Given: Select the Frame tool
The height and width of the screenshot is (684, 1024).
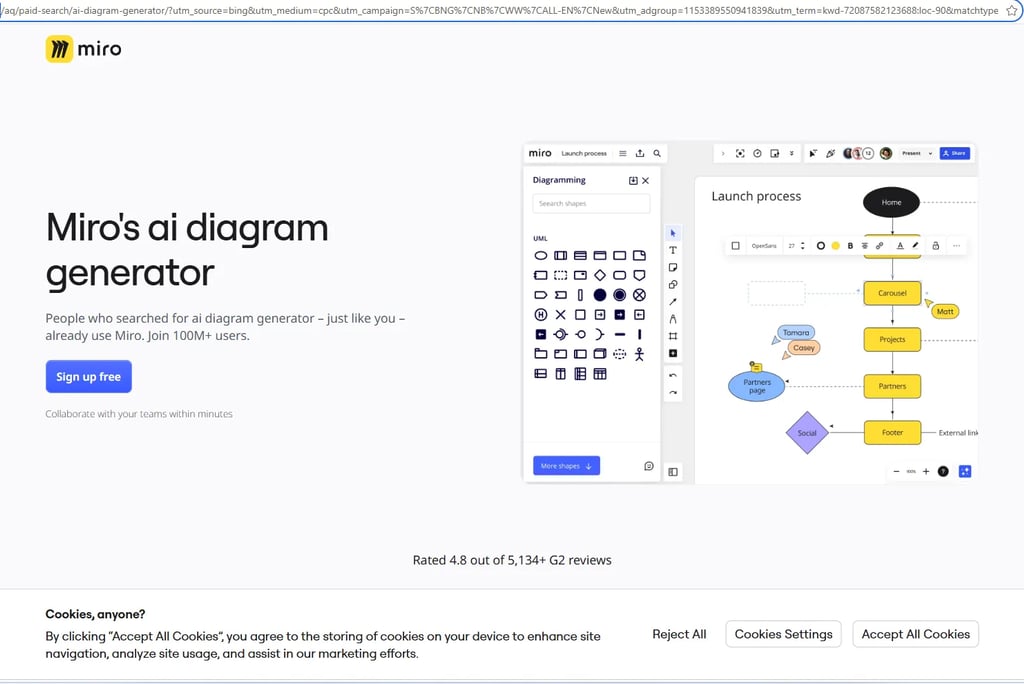Looking at the screenshot, I should [673, 336].
